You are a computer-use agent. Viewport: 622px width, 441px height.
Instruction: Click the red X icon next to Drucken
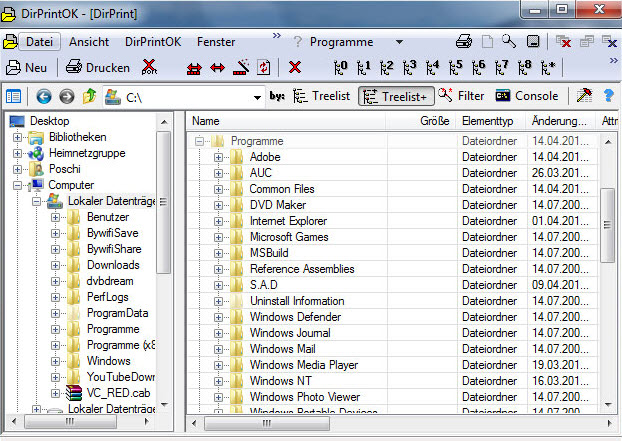[x=149, y=67]
